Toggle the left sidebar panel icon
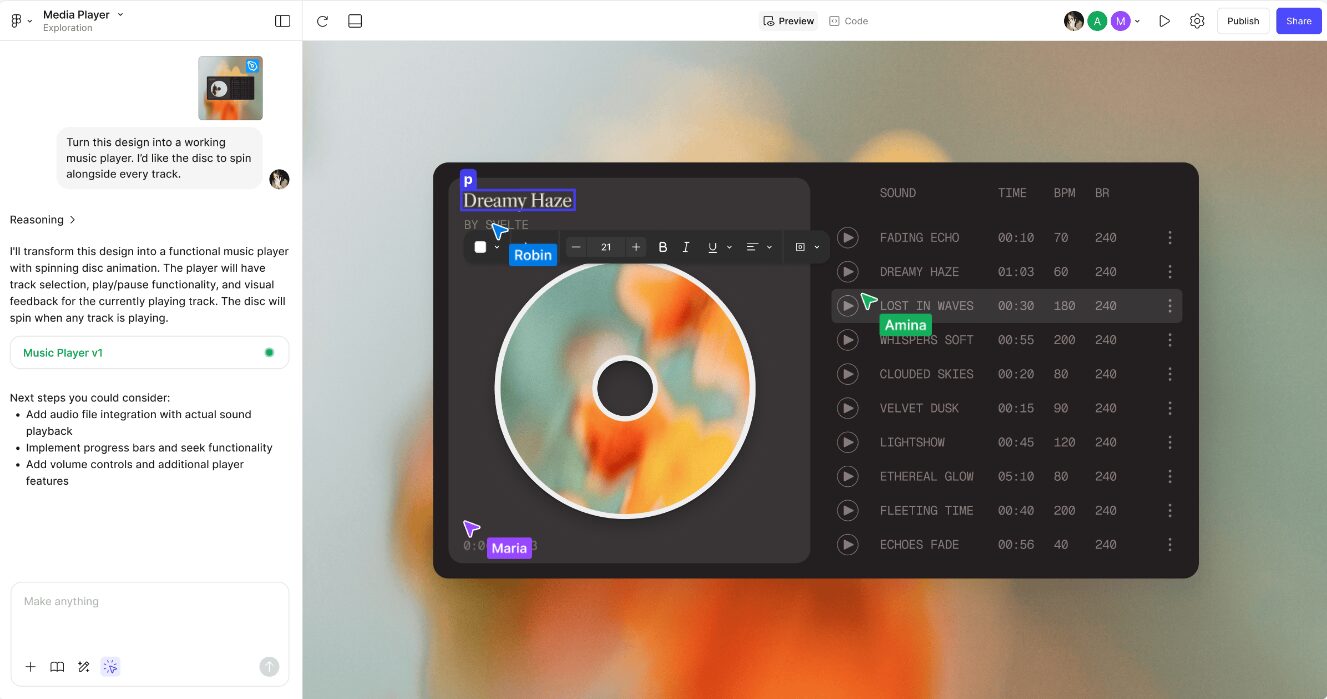 click(x=282, y=21)
